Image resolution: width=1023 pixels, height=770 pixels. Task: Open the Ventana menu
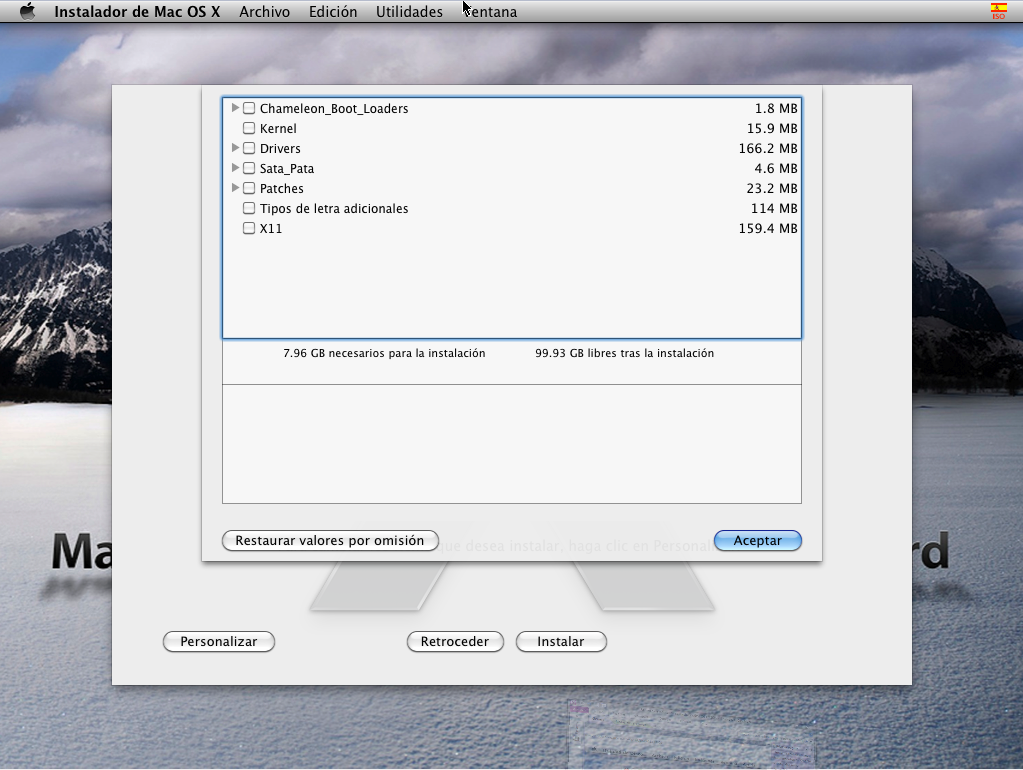[489, 12]
